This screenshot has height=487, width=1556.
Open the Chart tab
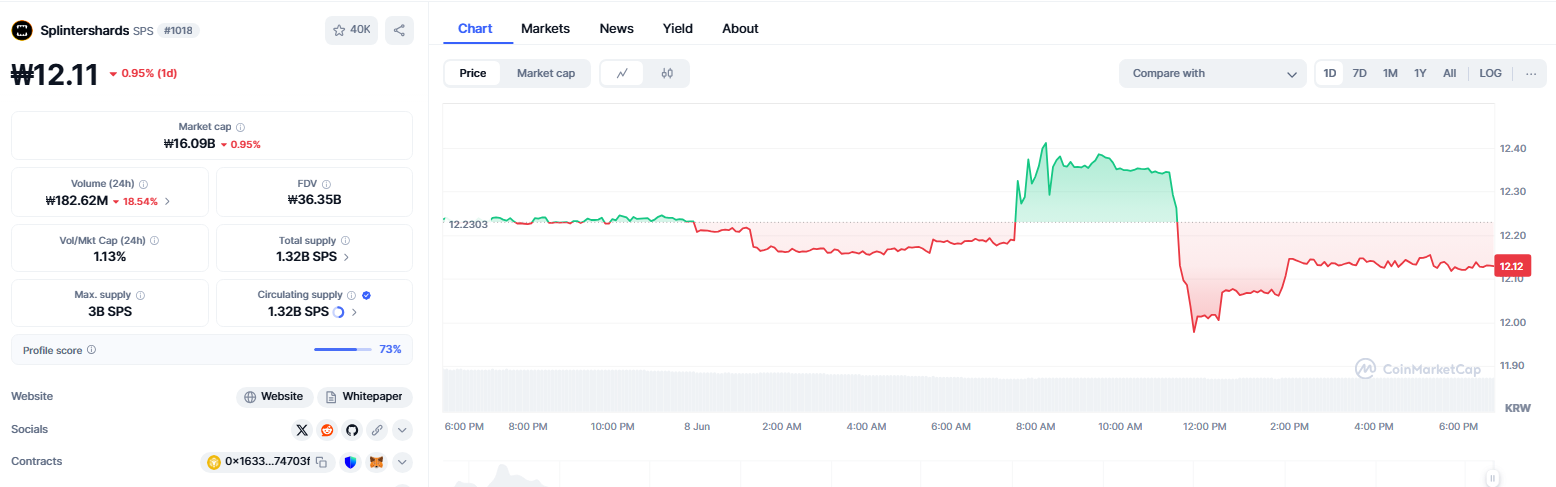(x=475, y=28)
